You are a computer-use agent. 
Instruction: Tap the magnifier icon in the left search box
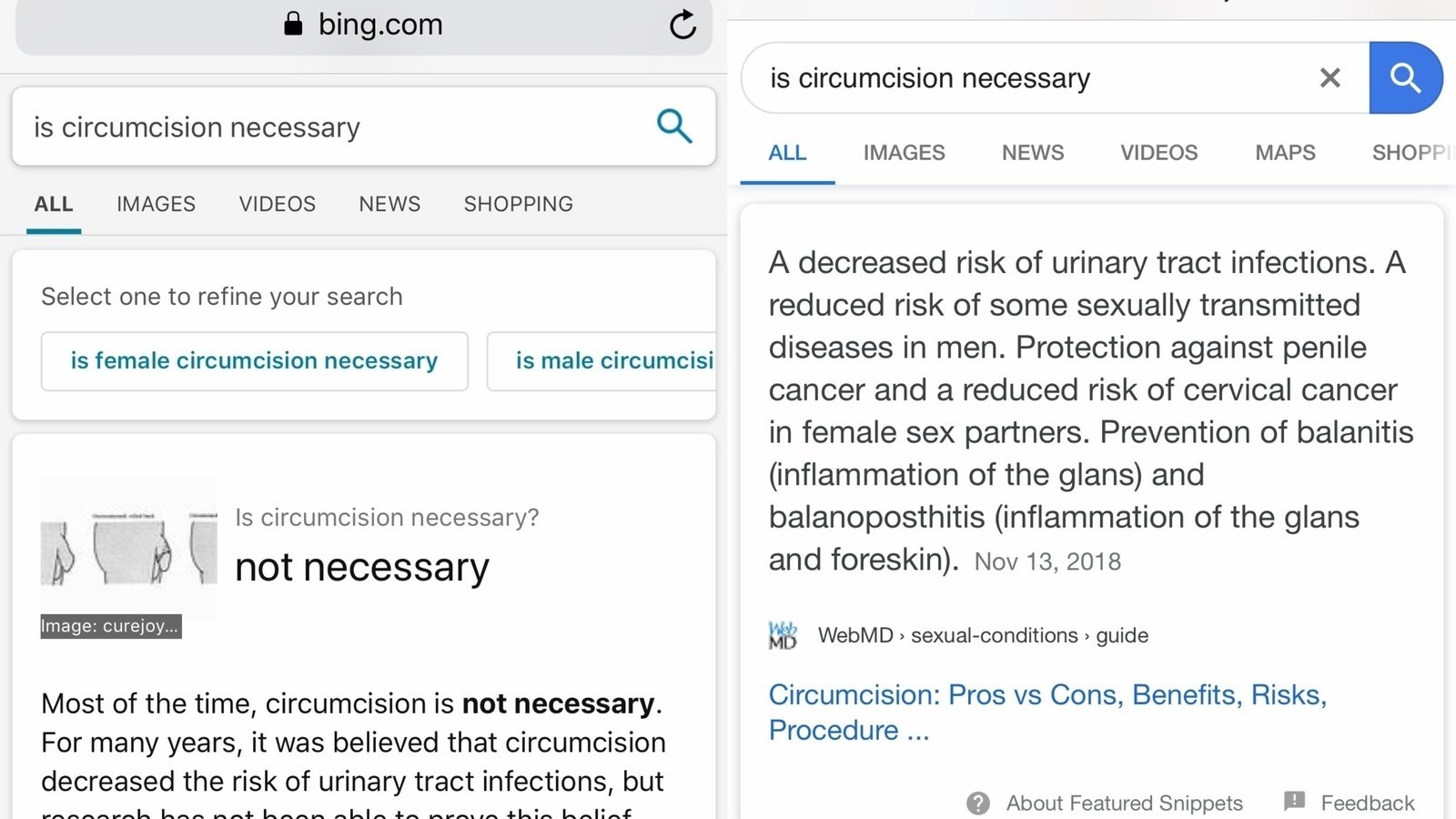click(x=674, y=126)
